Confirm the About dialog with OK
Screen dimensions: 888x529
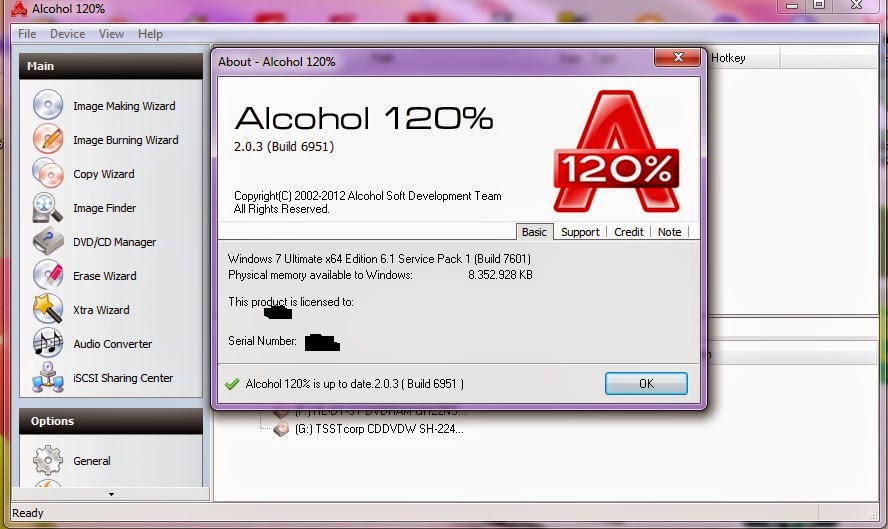coord(646,383)
